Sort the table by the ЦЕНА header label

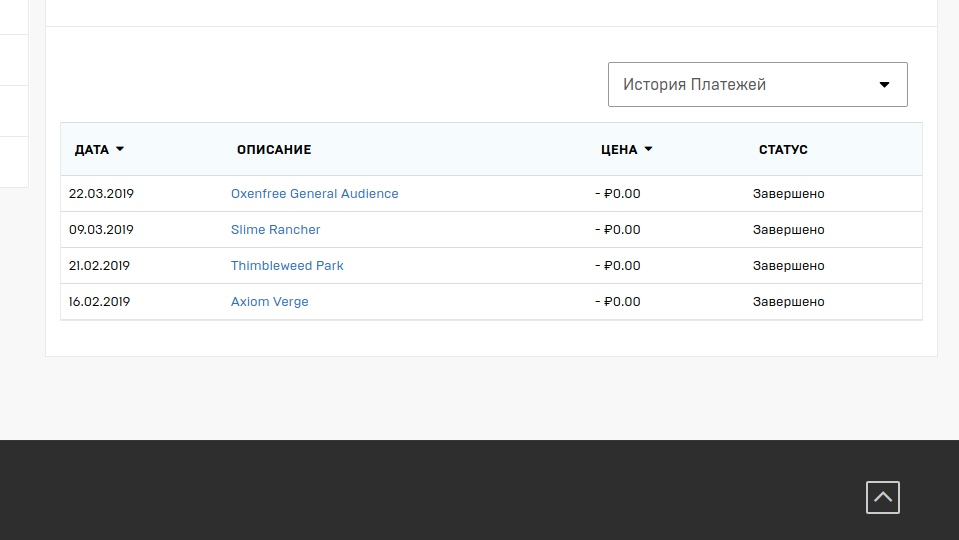pyautogui.click(x=619, y=150)
